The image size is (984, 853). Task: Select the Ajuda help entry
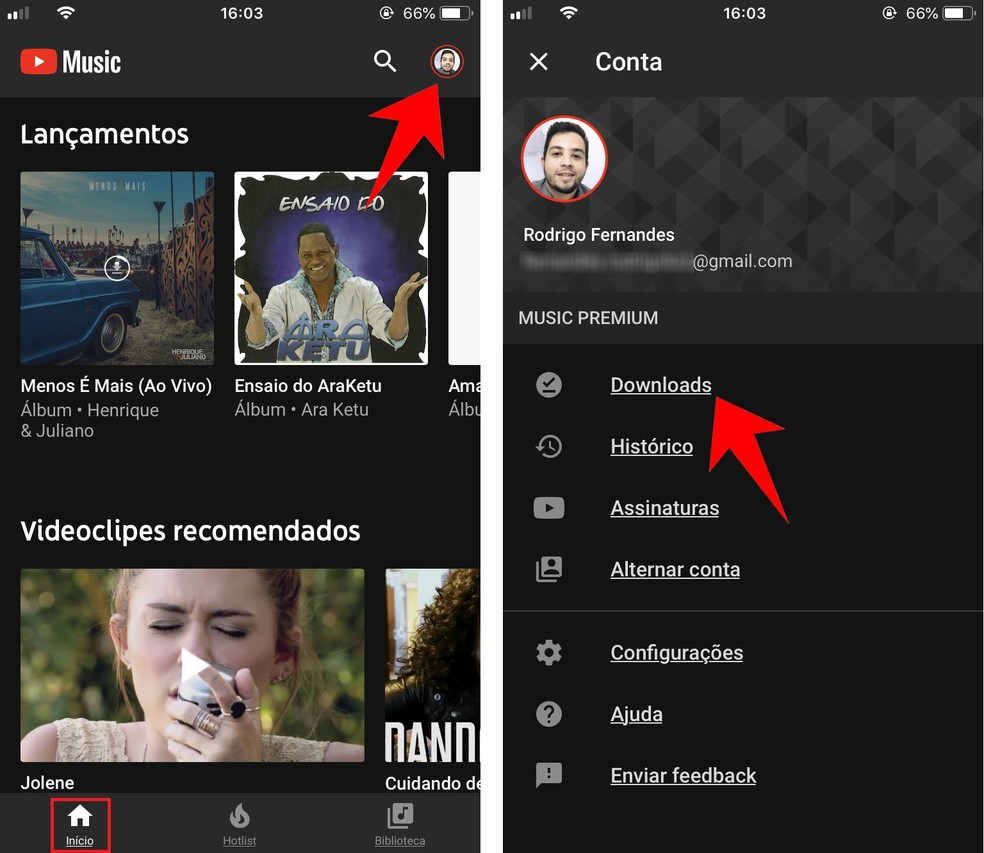636,714
